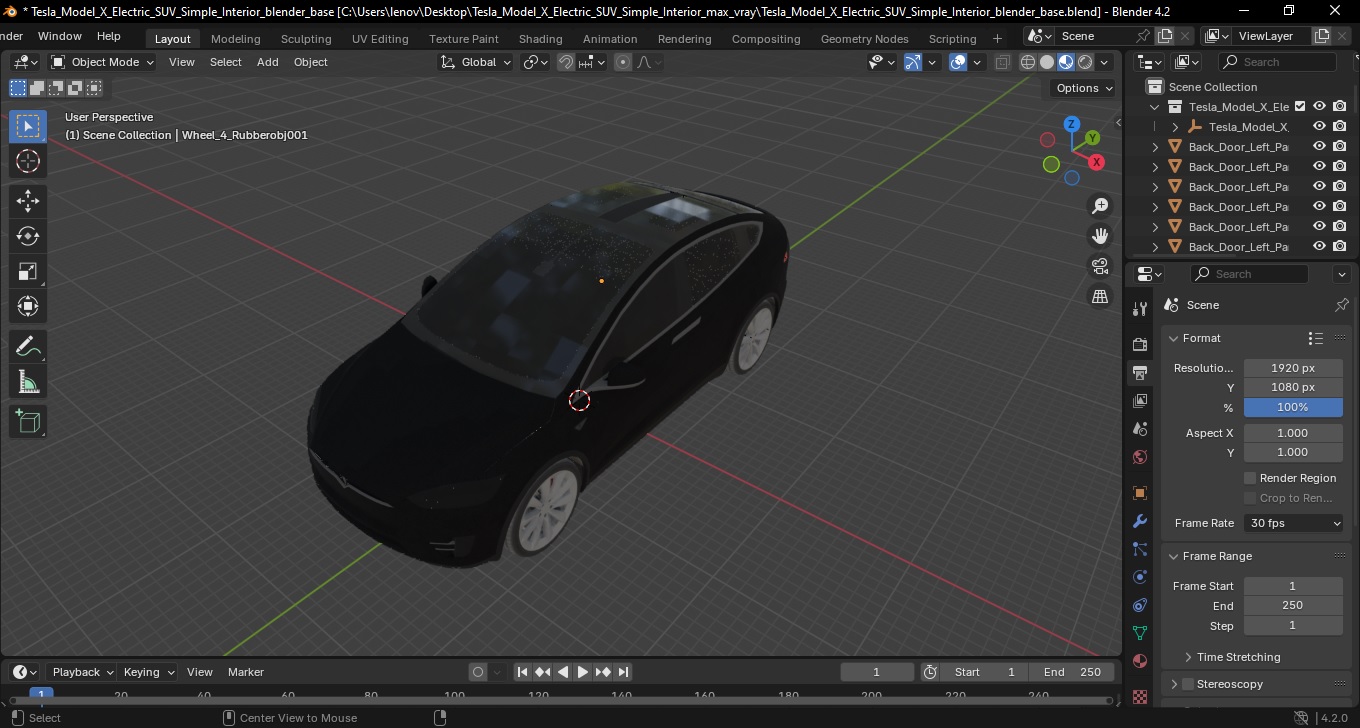This screenshot has width=1360, height=728.
Task: Switch to rendered viewport shading
Action: (1085, 62)
